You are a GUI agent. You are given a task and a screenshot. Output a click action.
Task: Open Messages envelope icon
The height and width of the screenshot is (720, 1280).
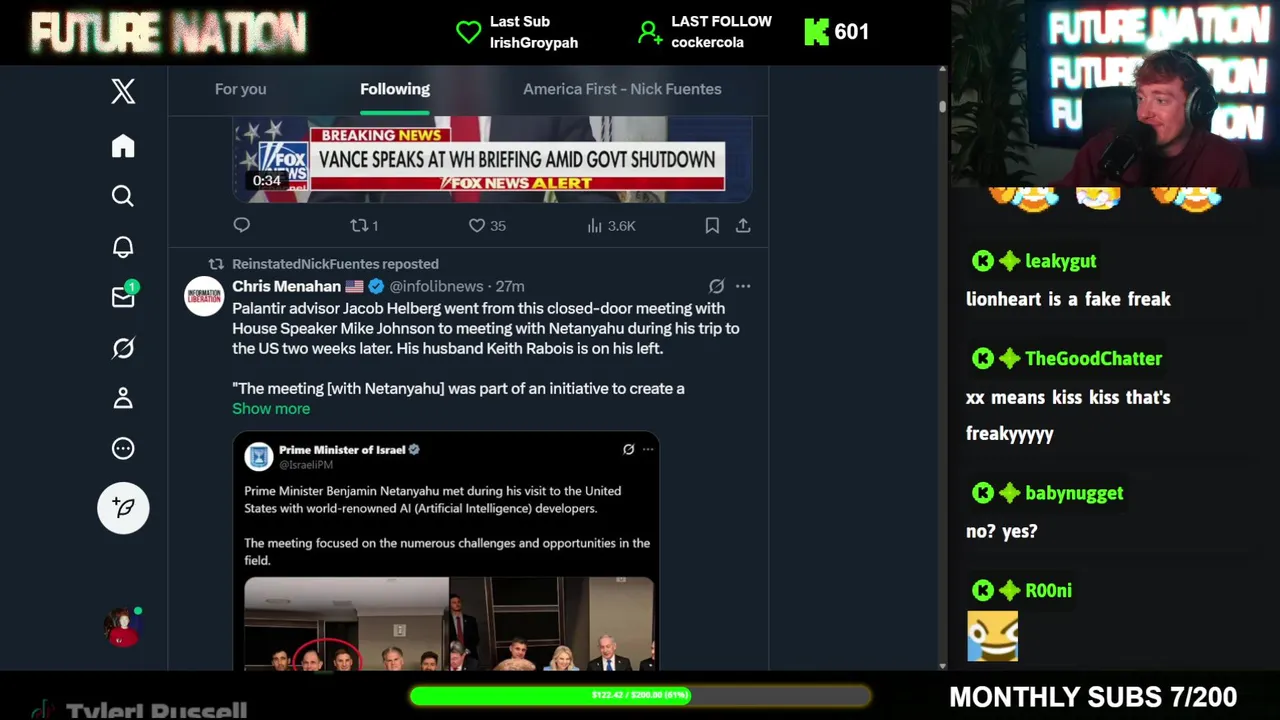pos(123,297)
